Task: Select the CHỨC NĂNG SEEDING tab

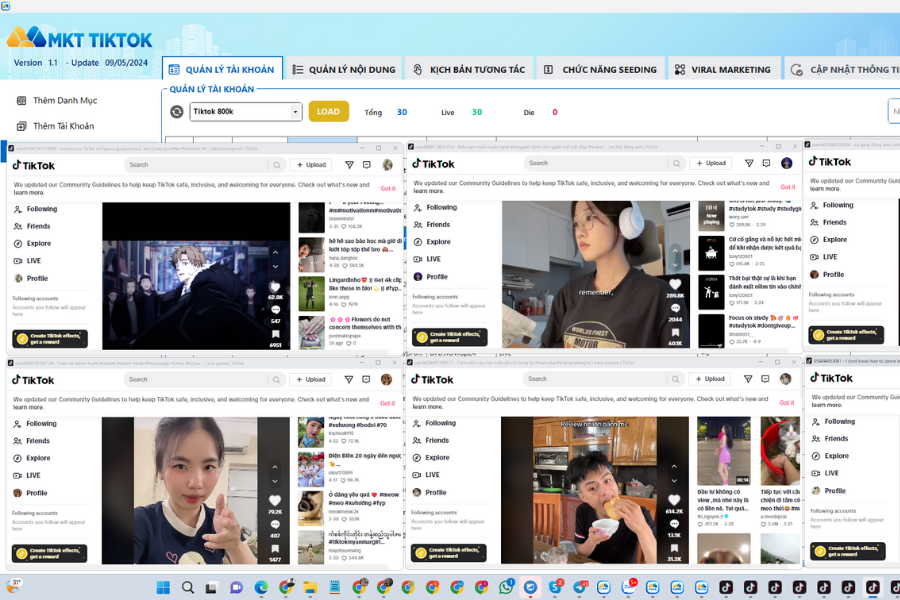Action: tap(600, 69)
